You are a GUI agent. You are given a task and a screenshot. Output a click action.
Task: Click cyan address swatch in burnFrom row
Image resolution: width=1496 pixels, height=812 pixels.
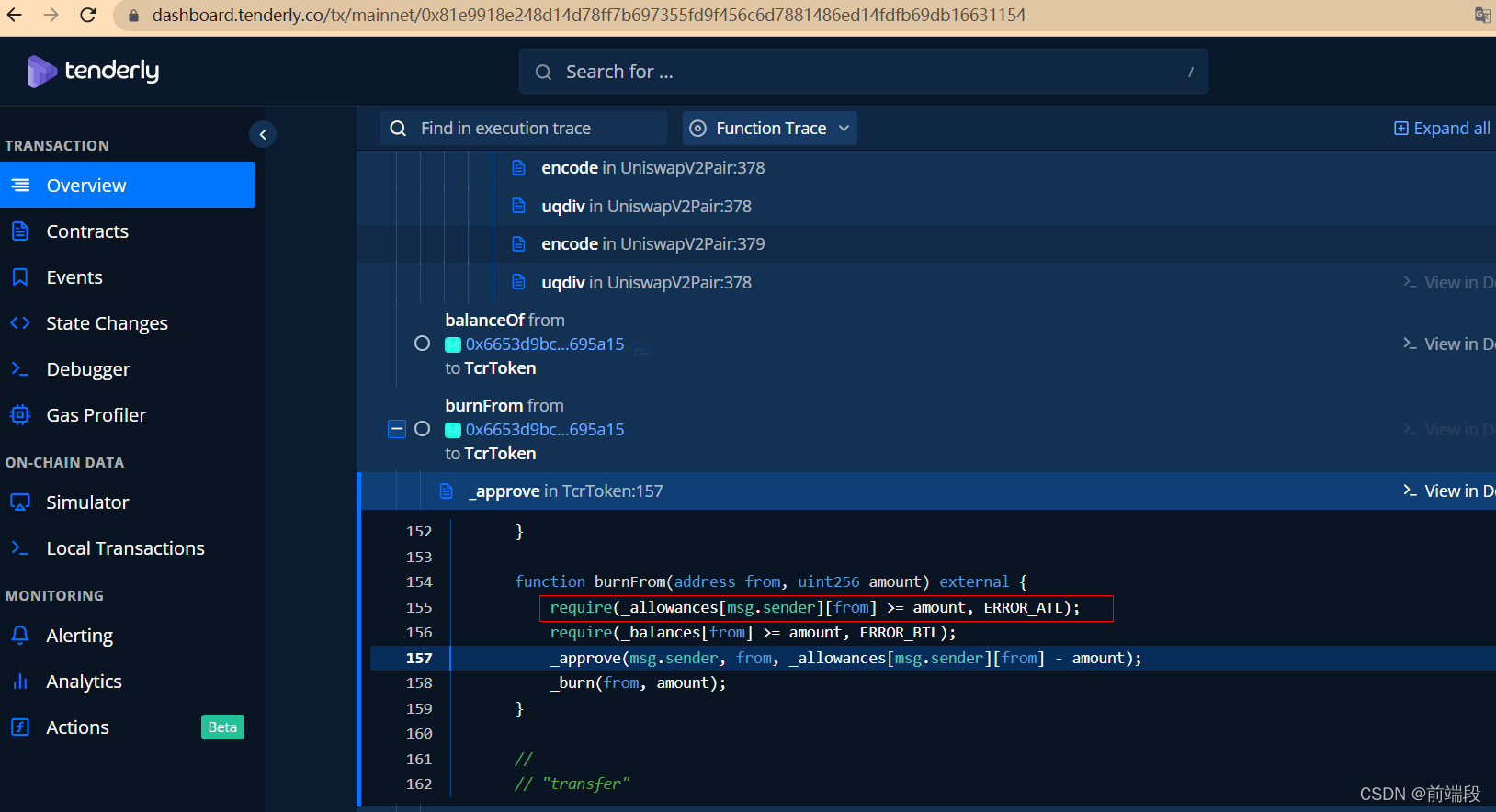(453, 430)
